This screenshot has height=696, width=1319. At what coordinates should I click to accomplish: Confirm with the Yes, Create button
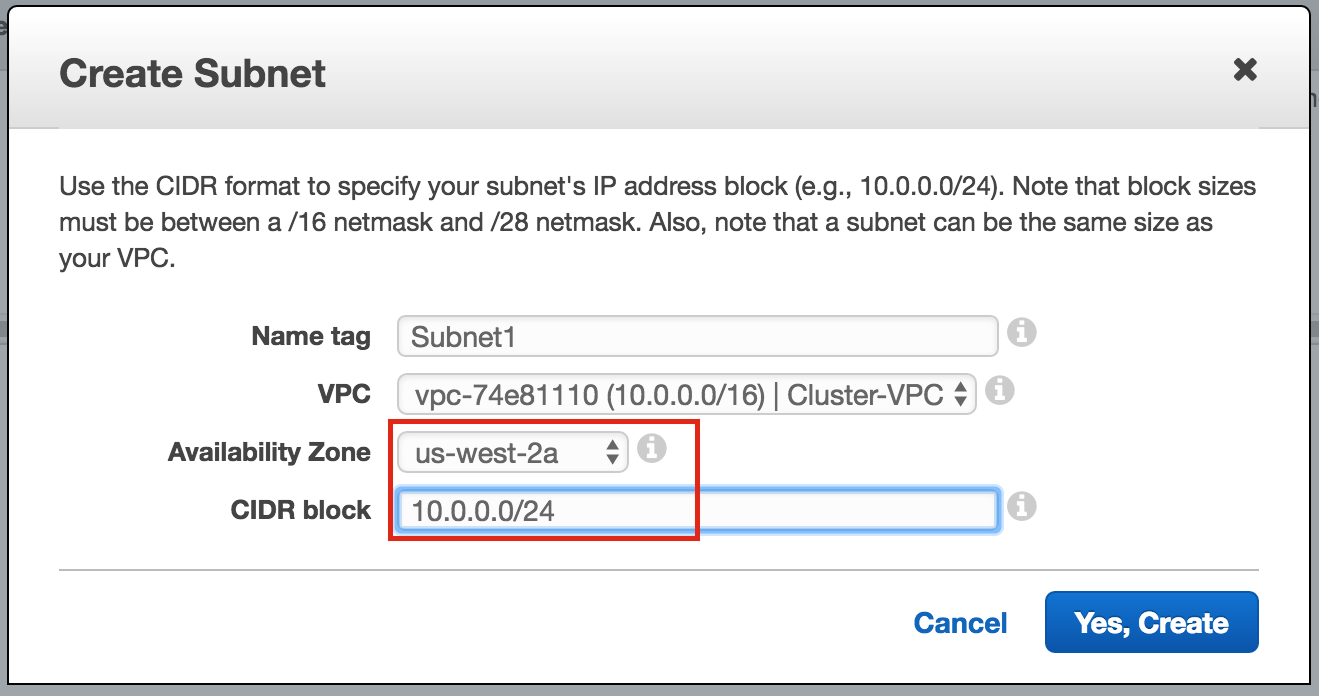[x=1151, y=622]
